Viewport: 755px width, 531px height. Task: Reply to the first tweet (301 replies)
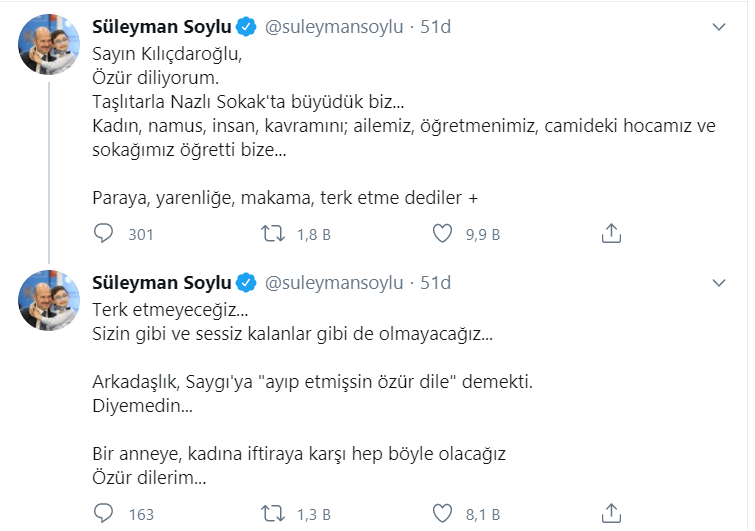105,233
